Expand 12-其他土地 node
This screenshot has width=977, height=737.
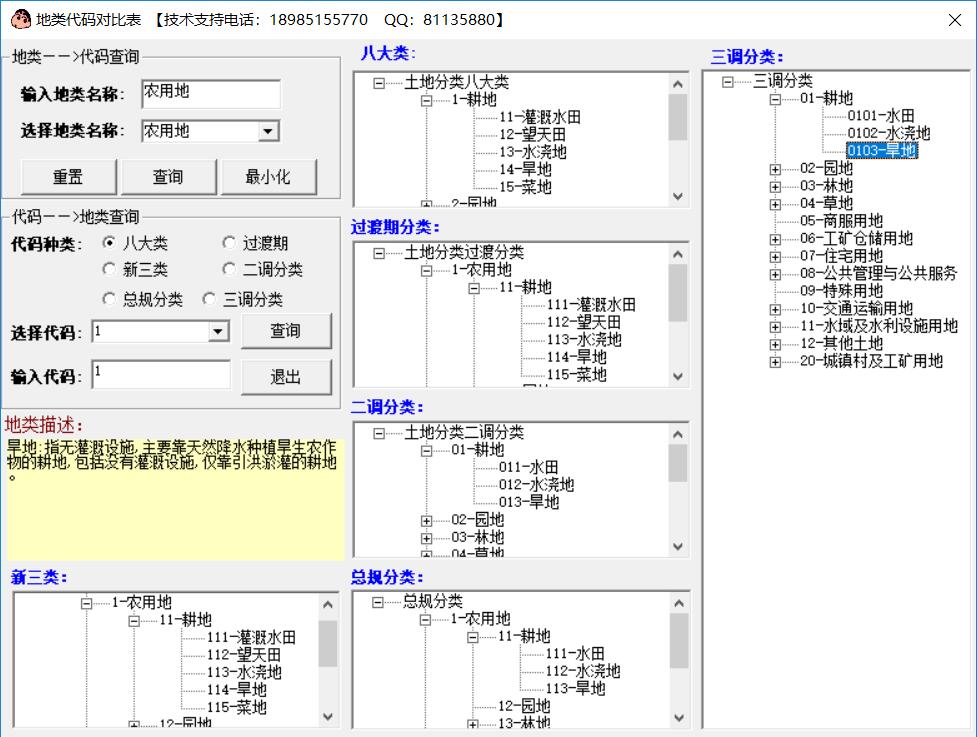(775, 344)
